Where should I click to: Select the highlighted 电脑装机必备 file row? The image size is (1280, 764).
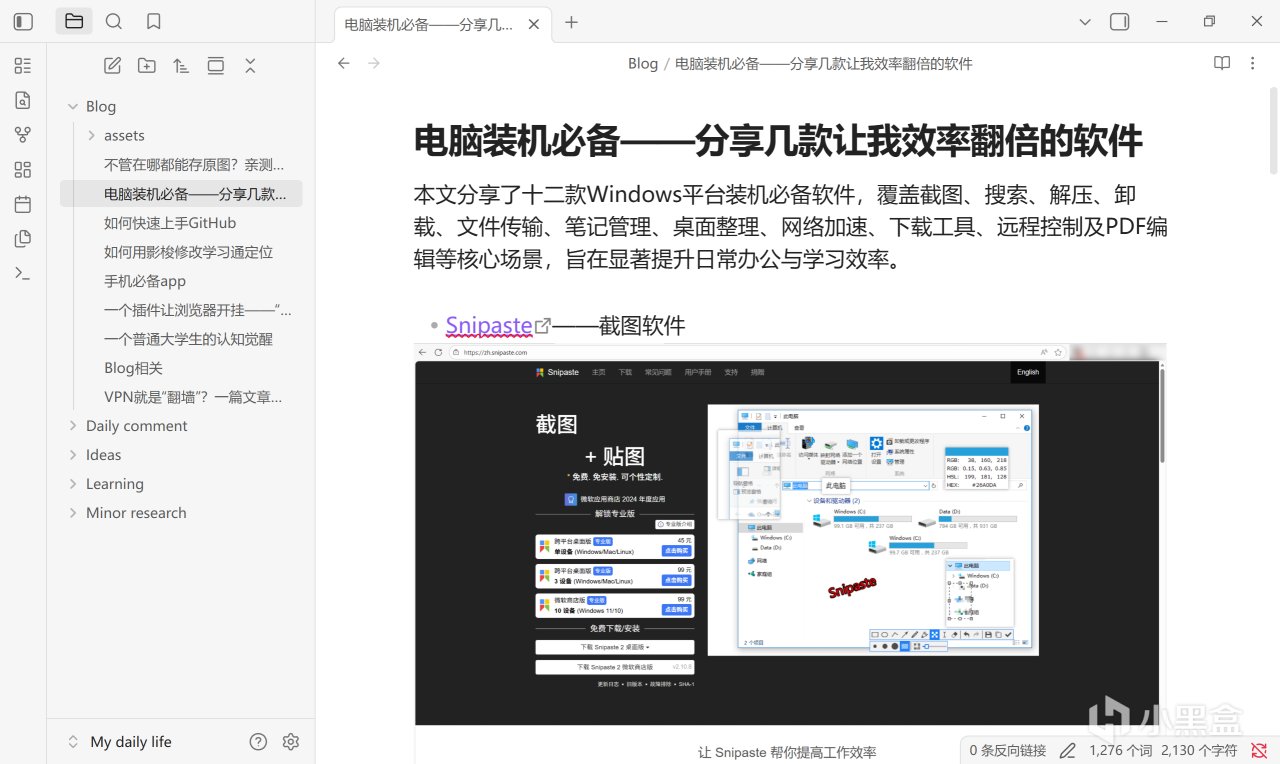[181, 194]
